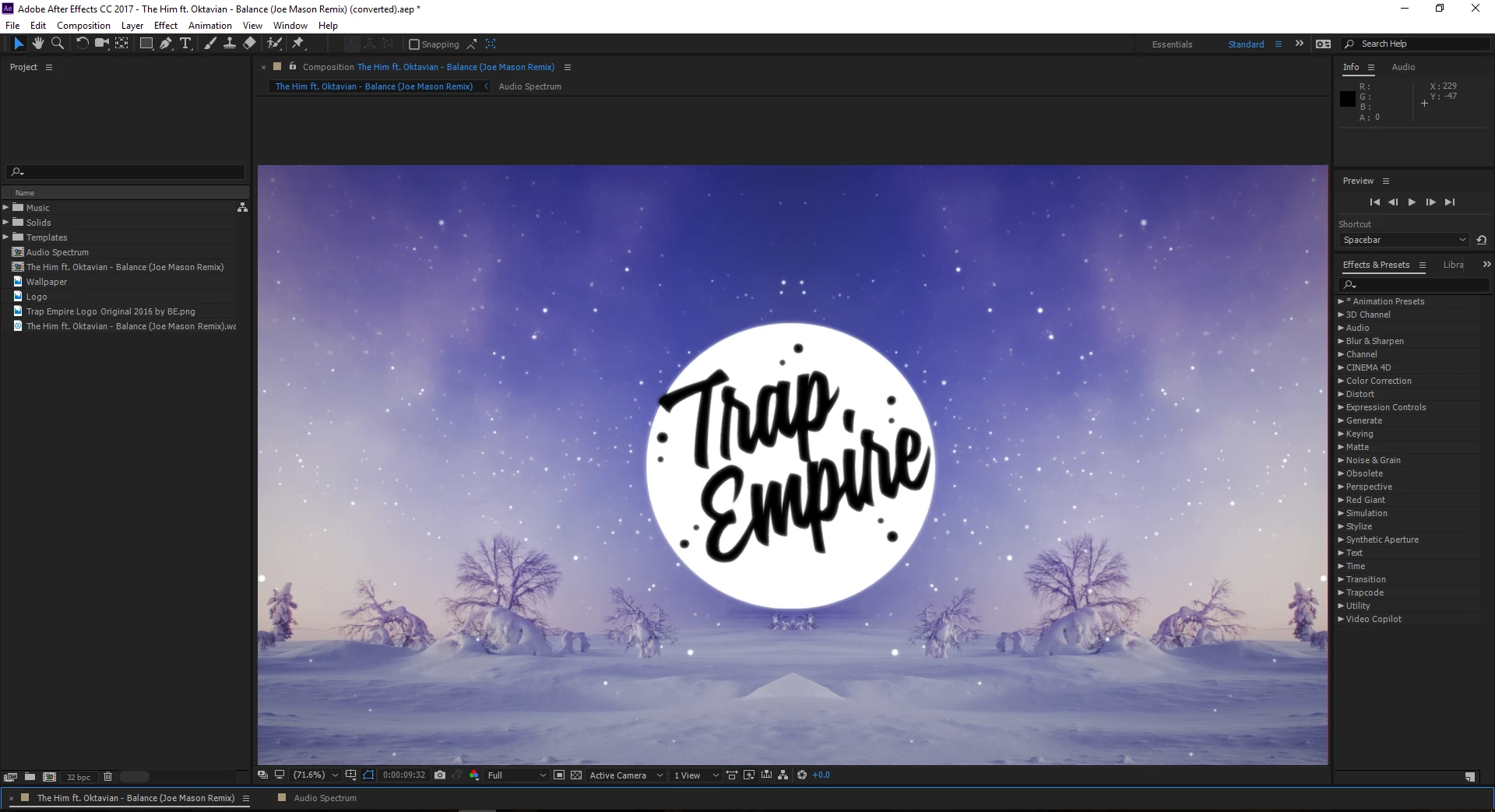Image resolution: width=1495 pixels, height=812 pixels.
Task: Delete selected items with trash icon
Action: tap(108, 777)
